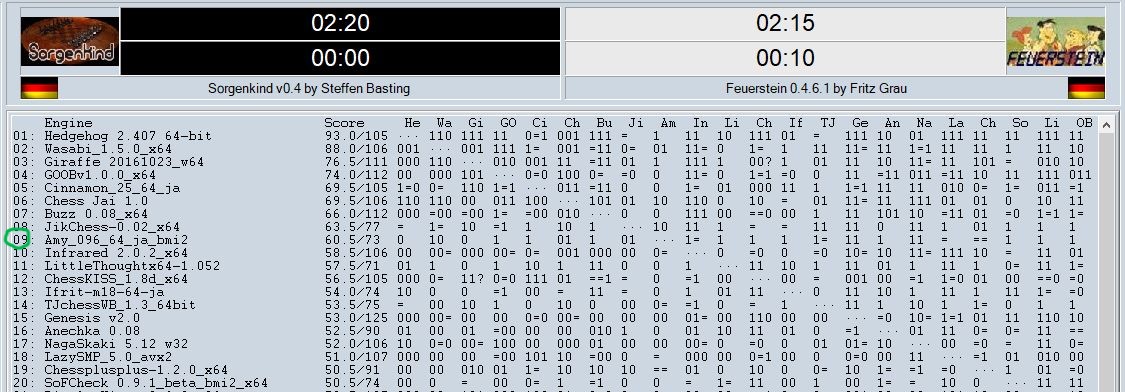
Task: Click the 'Wa' crosstable column header
Action: tap(444, 123)
